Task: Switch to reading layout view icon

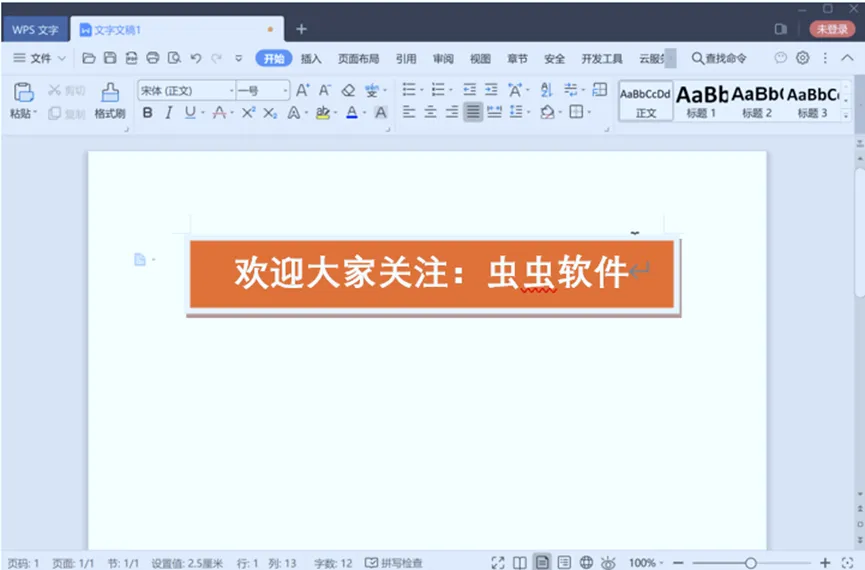Action: [520, 562]
